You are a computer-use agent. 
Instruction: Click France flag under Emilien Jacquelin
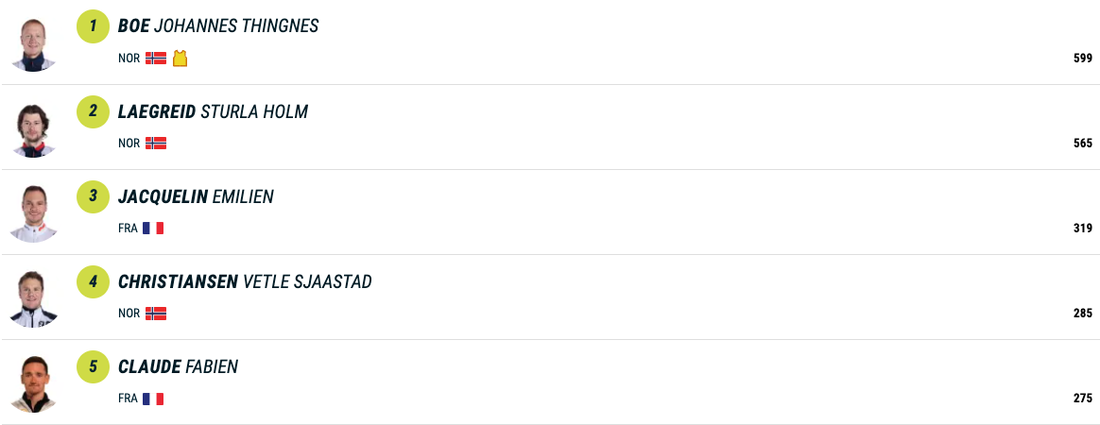point(152,228)
